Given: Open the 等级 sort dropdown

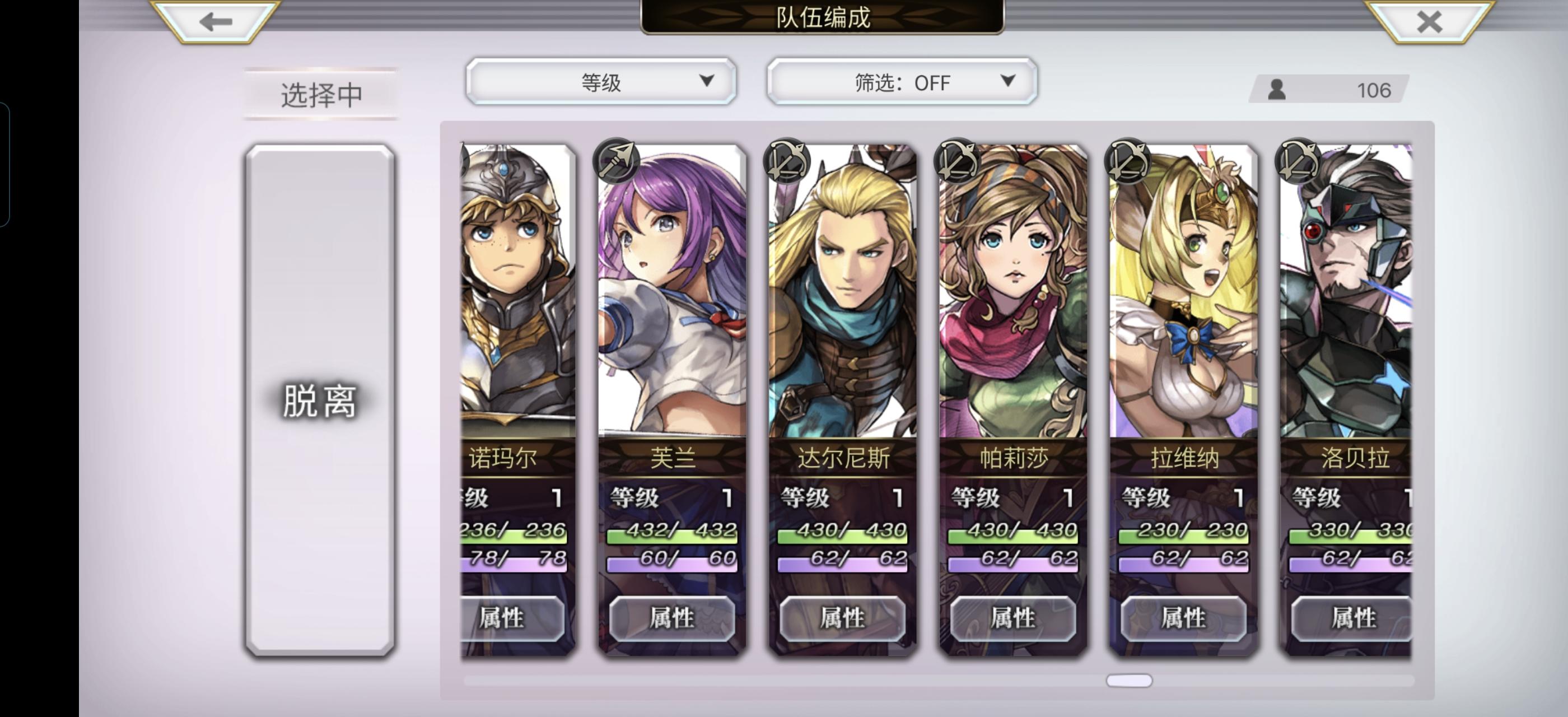Looking at the screenshot, I should [x=601, y=82].
